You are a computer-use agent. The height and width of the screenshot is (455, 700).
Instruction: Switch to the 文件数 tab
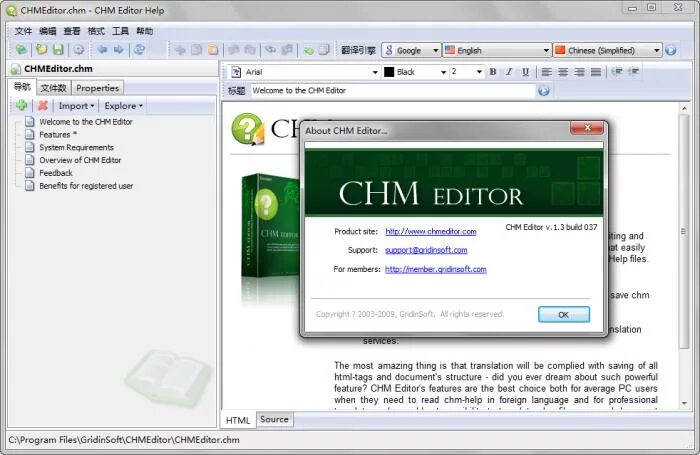tap(54, 88)
